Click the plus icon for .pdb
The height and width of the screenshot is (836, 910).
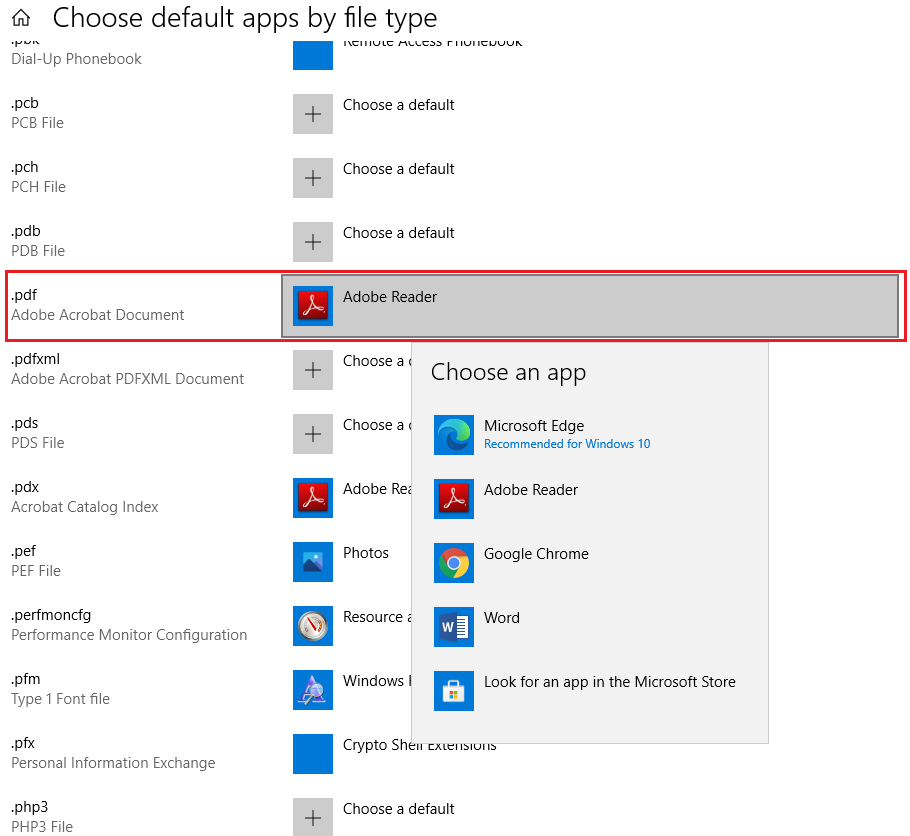[x=313, y=242]
